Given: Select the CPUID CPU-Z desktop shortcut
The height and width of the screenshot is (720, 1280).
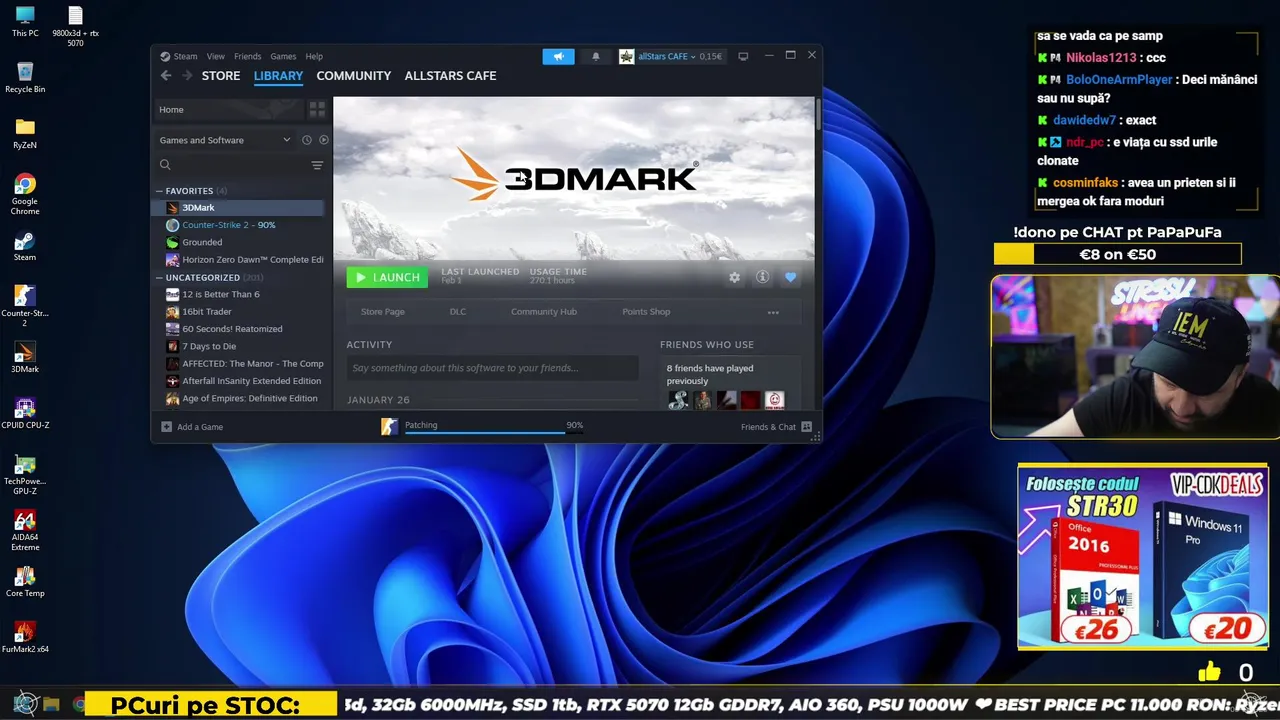Looking at the screenshot, I should coord(25,414).
